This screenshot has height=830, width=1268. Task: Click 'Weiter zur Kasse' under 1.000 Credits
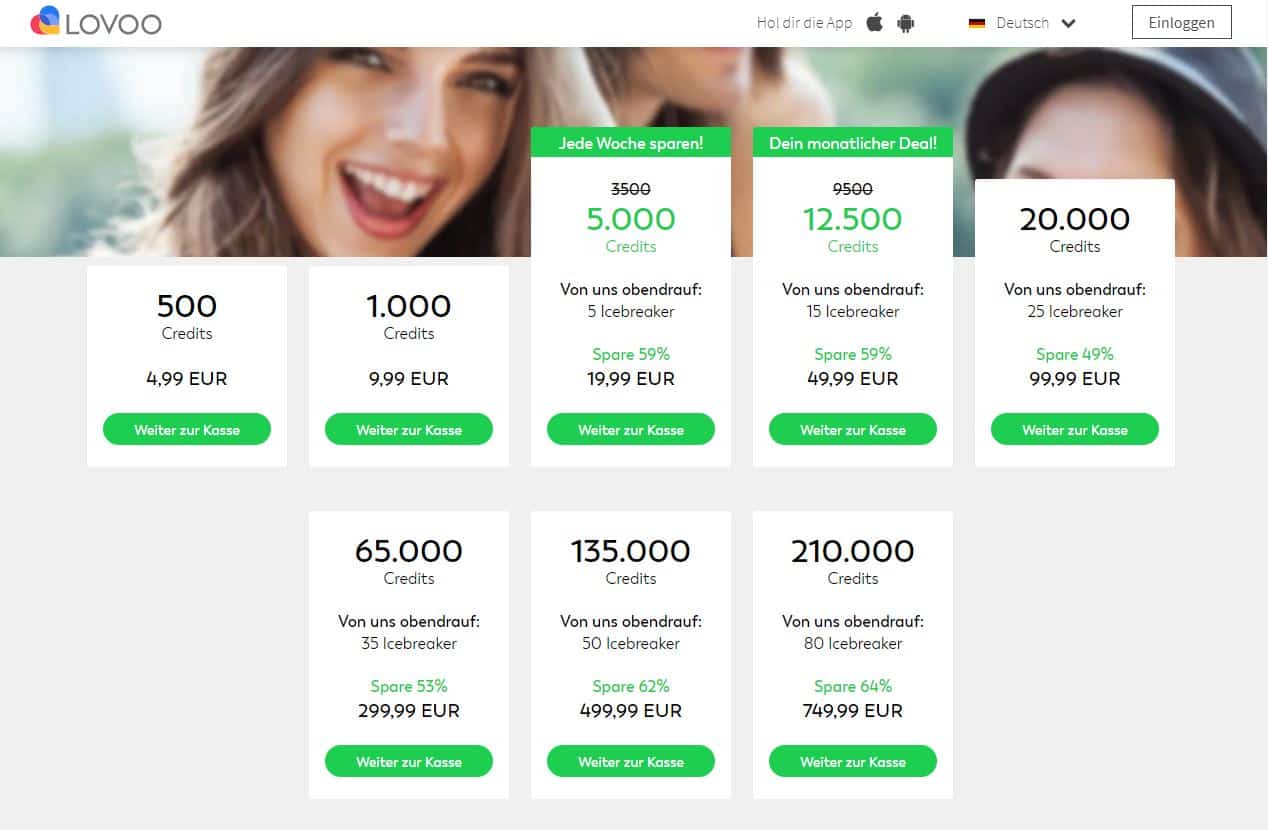pyautogui.click(x=408, y=429)
